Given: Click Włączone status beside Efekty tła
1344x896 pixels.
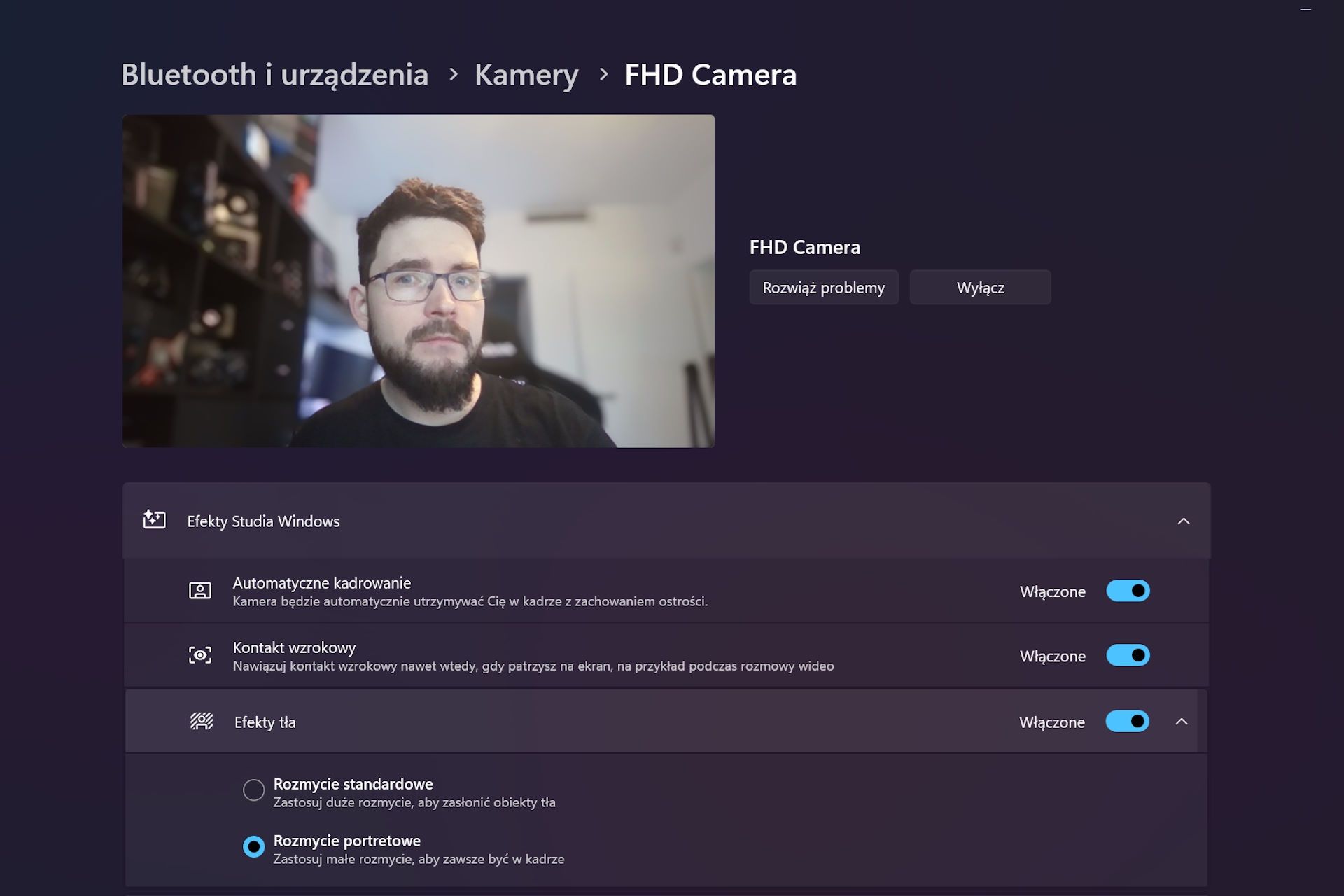Looking at the screenshot, I should click(1052, 722).
